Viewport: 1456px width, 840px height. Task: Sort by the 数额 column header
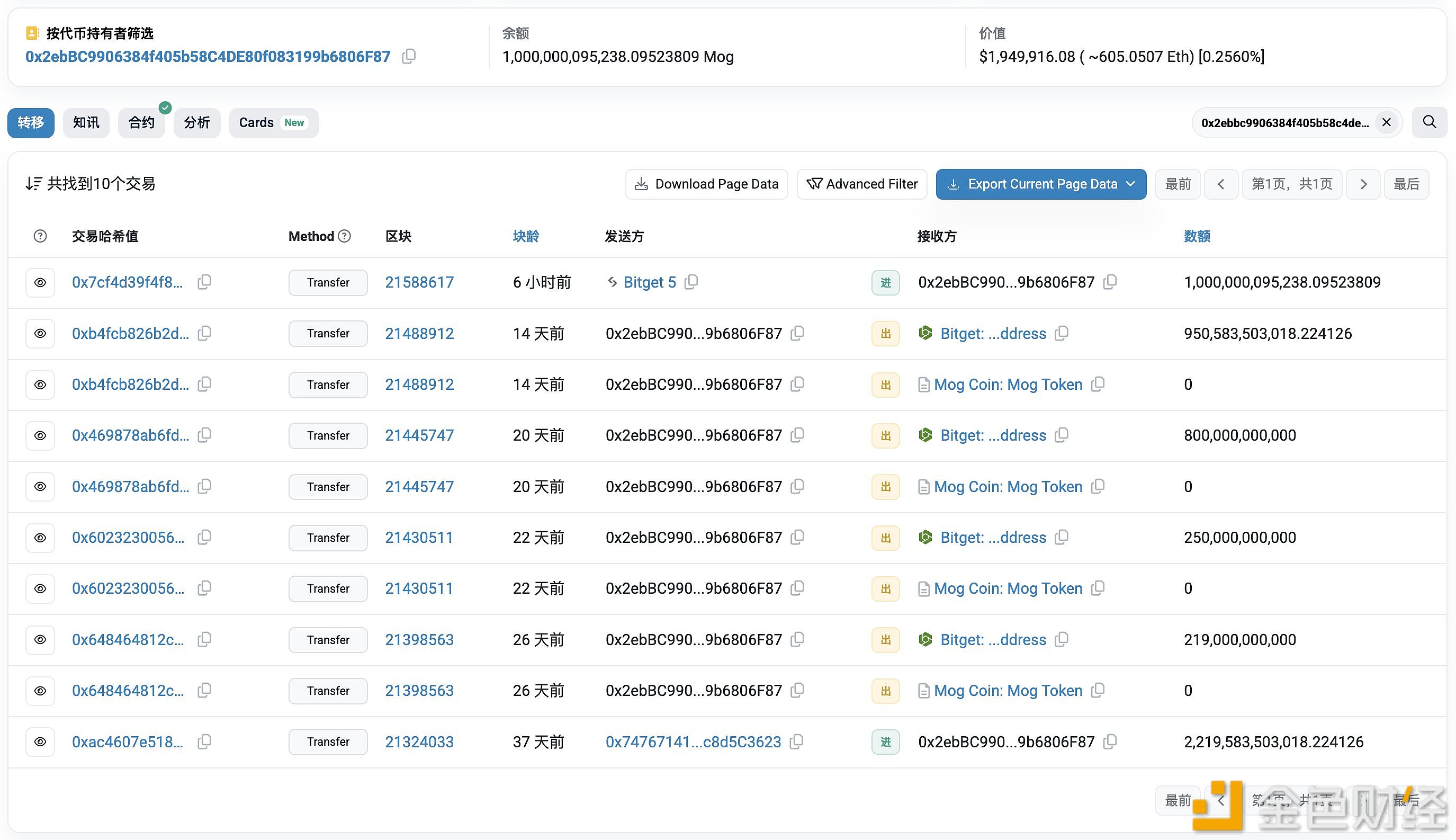[1197, 236]
